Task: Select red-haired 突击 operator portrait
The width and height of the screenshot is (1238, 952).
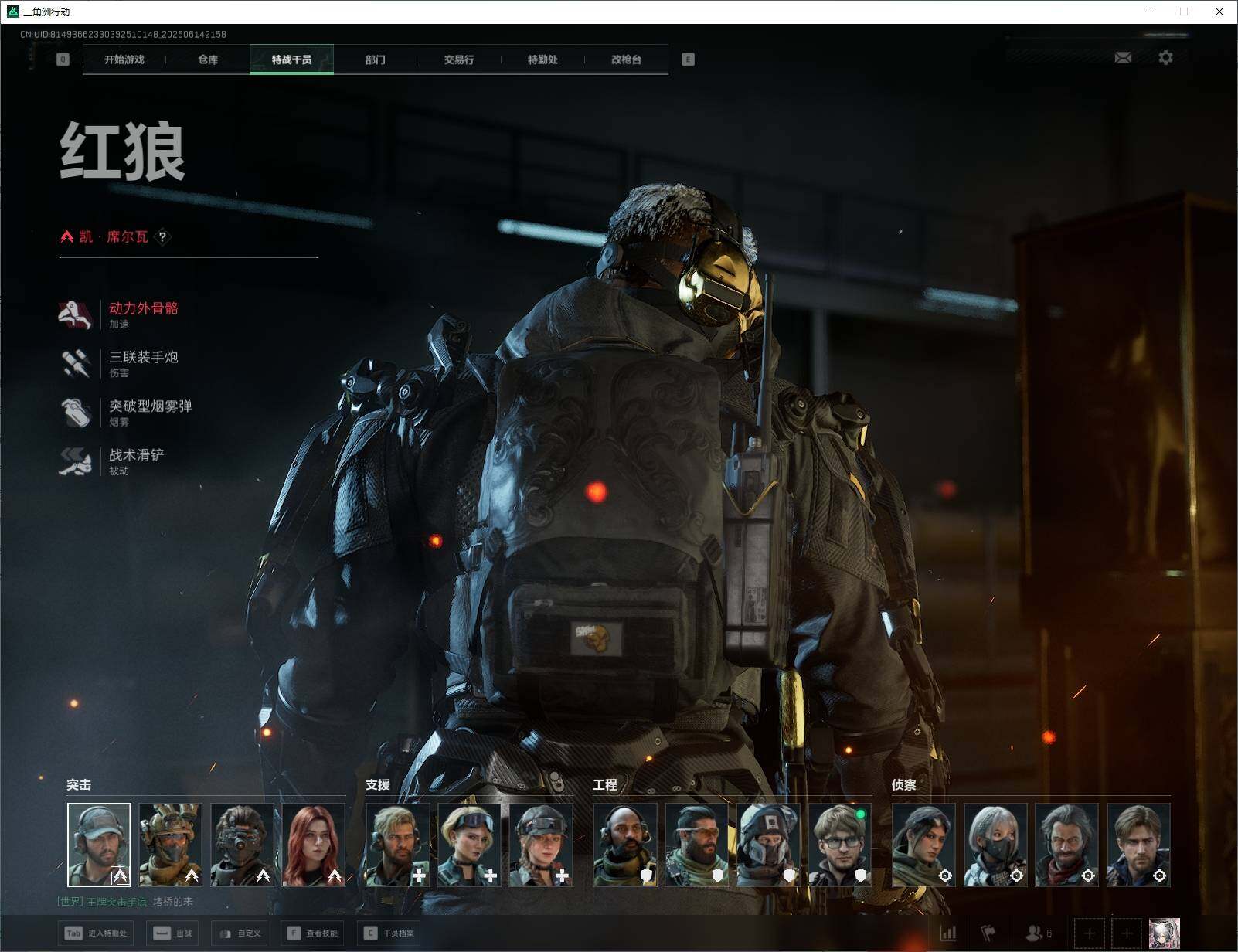Action: [x=313, y=845]
